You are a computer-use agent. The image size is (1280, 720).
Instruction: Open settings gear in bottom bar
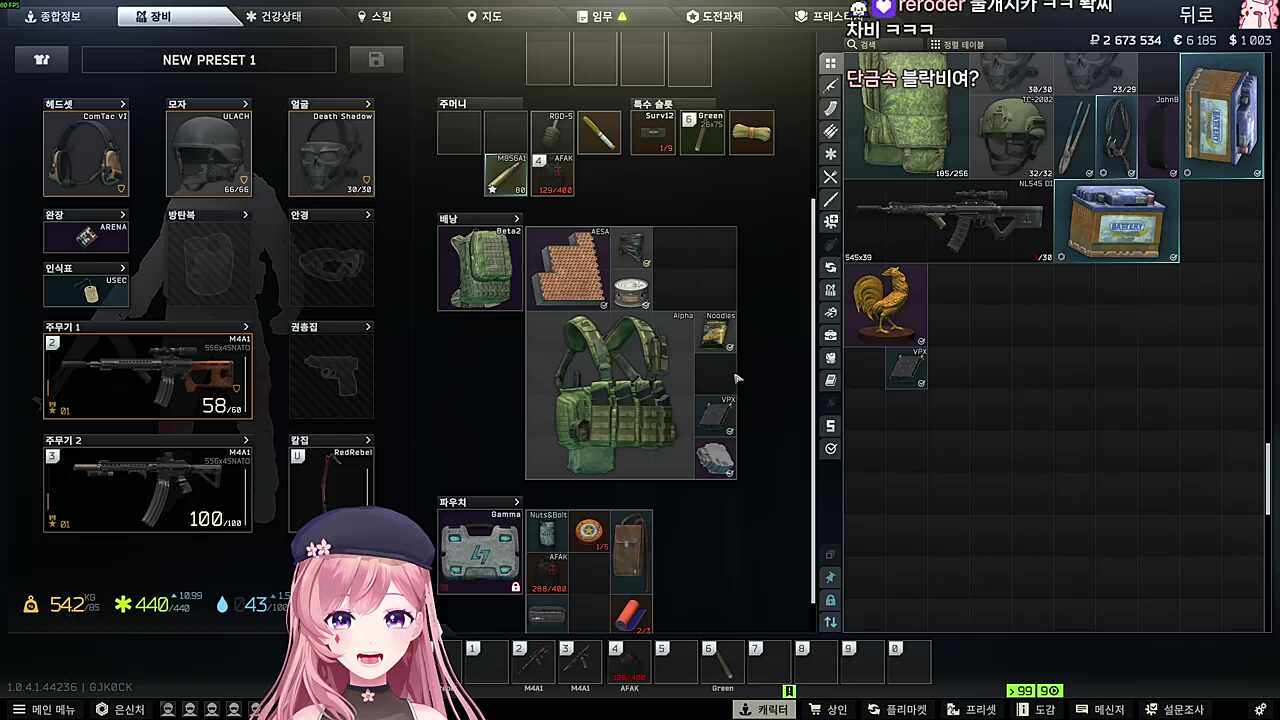point(1259,710)
